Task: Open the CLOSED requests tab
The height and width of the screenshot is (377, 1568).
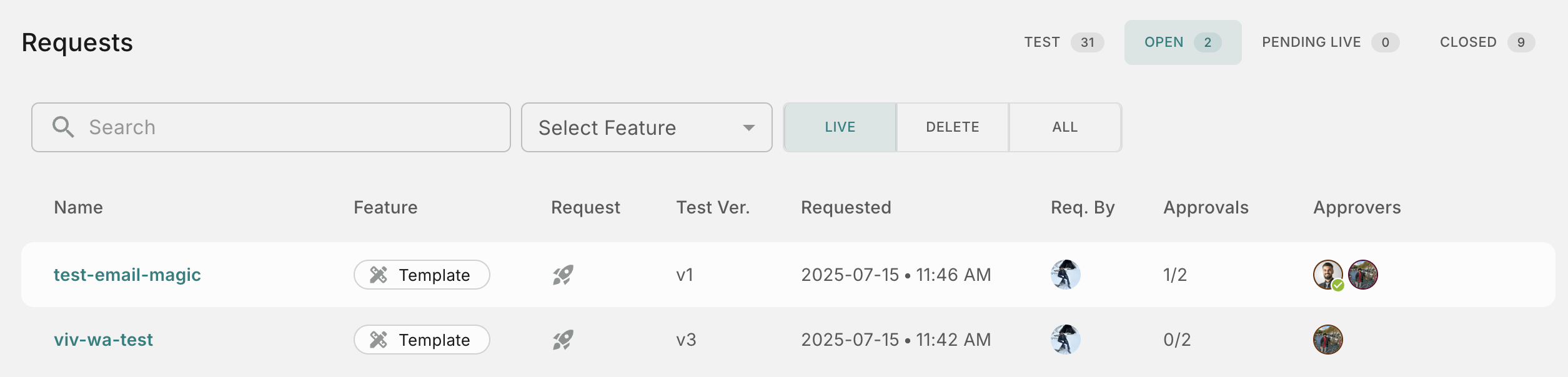Action: click(1486, 42)
